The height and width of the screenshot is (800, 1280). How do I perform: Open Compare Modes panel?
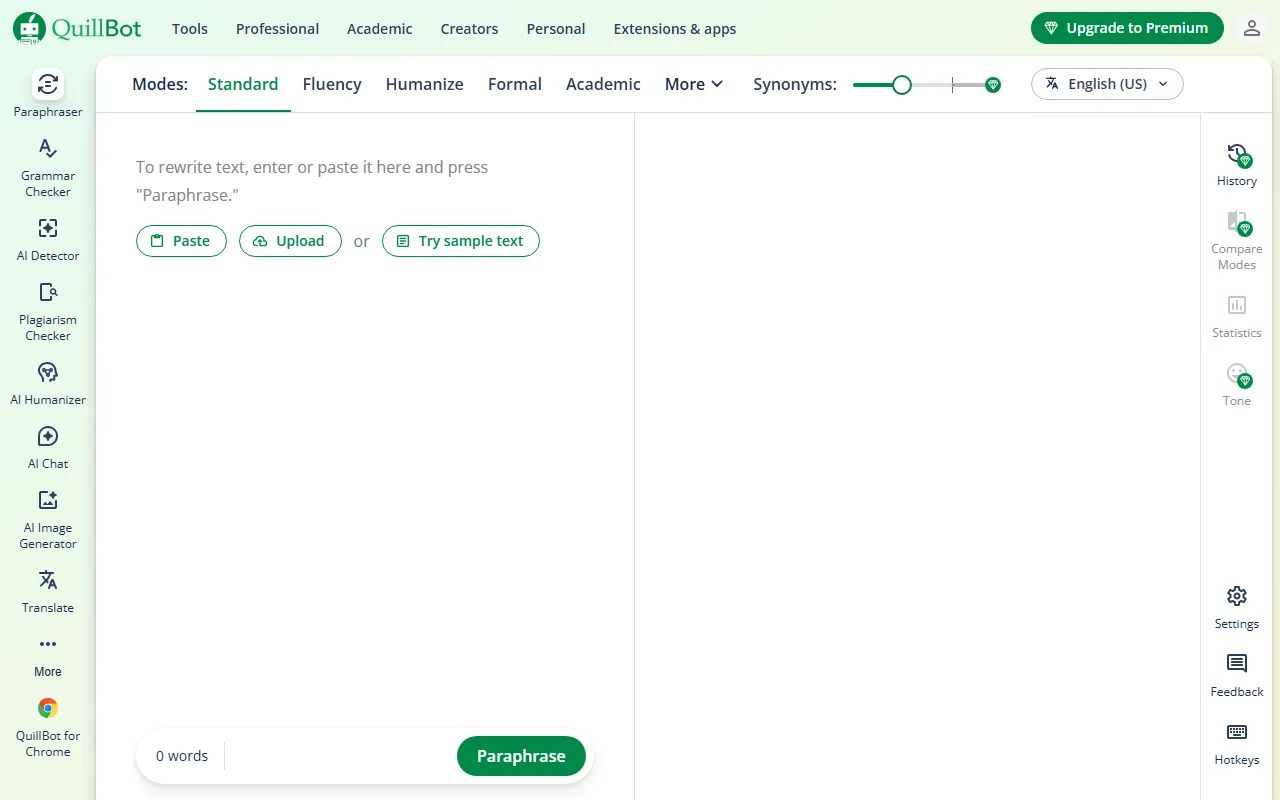tap(1236, 240)
